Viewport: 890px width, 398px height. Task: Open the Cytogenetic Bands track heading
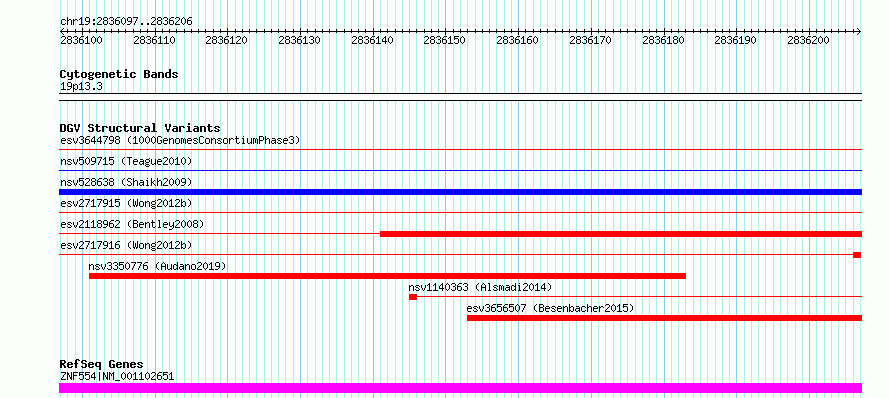pyautogui.click(x=119, y=74)
